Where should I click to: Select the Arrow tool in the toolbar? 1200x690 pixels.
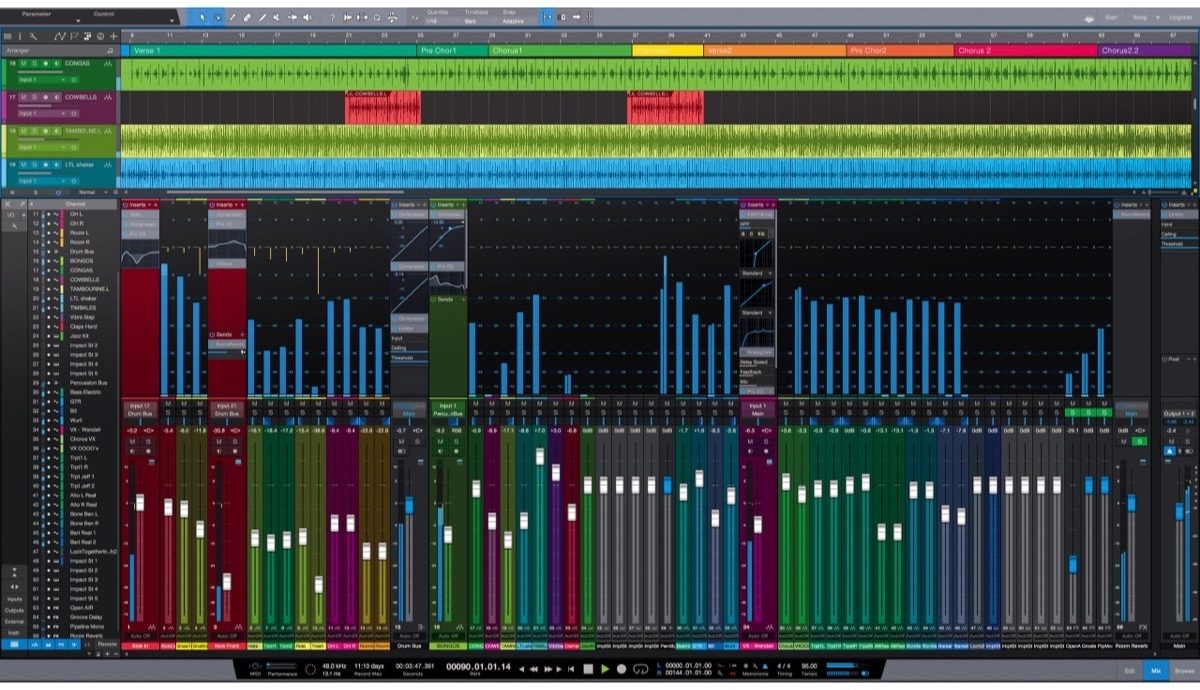pyautogui.click(x=203, y=17)
